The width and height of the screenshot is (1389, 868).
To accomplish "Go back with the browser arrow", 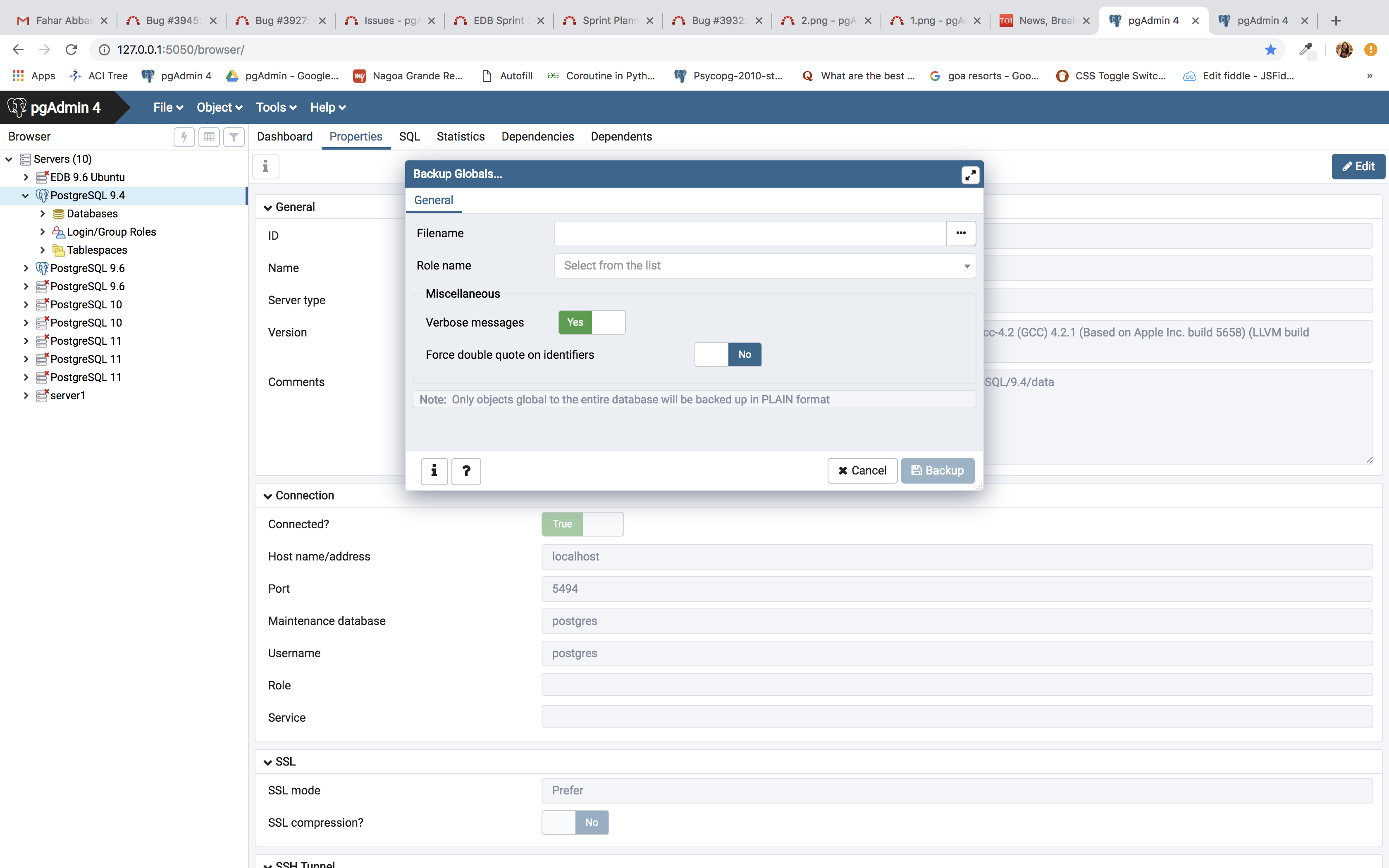I will [18, 50].
